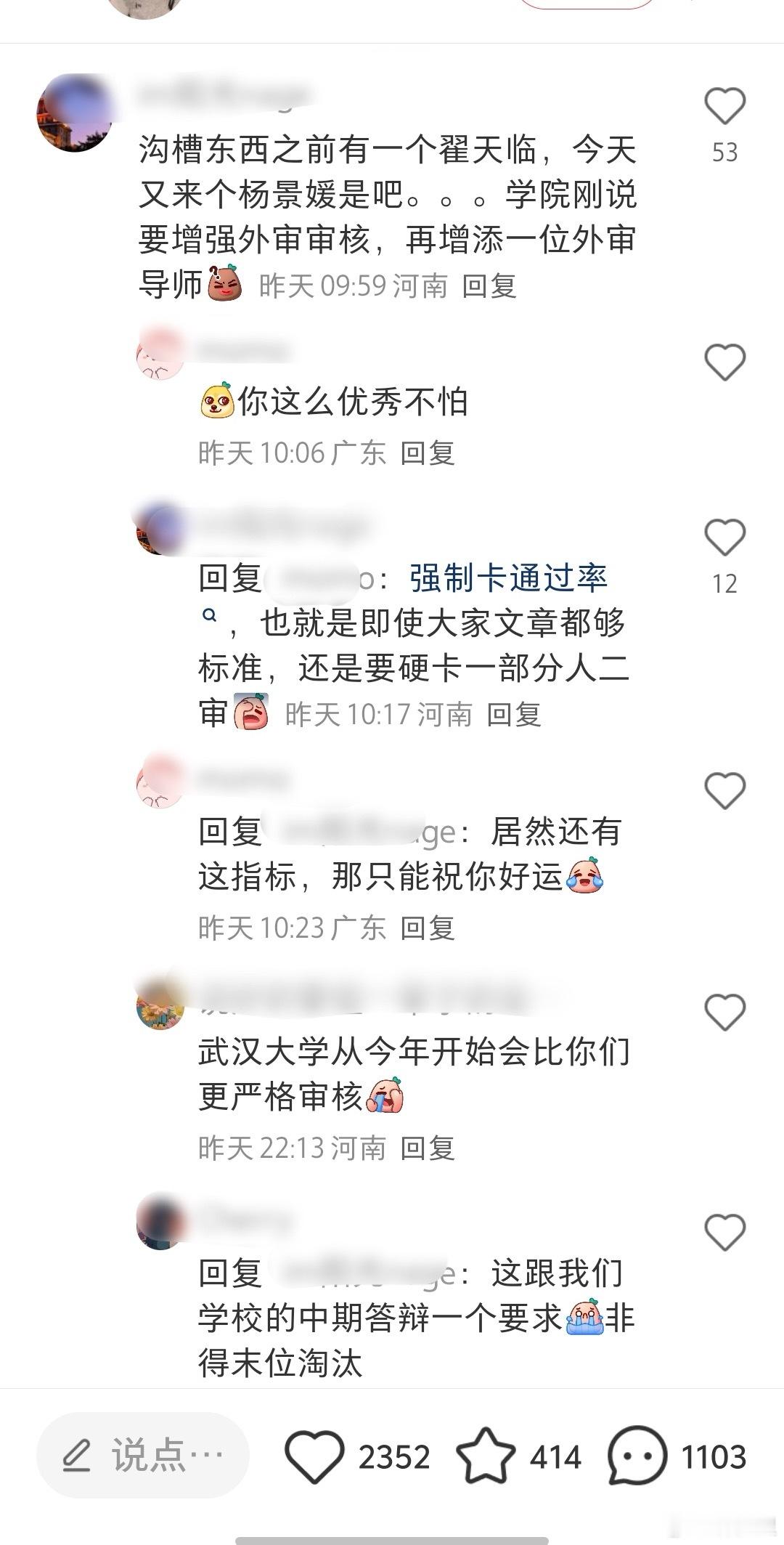This screenshot has height=1545, width=784.
Task: Open top commenter's sunset avatar
Action: click(75, 113)
